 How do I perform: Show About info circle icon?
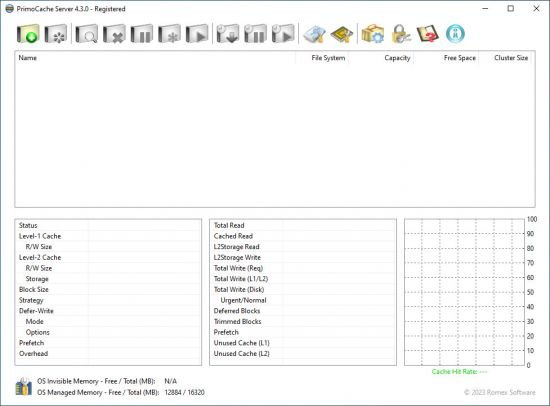click(x=455, y=34)
